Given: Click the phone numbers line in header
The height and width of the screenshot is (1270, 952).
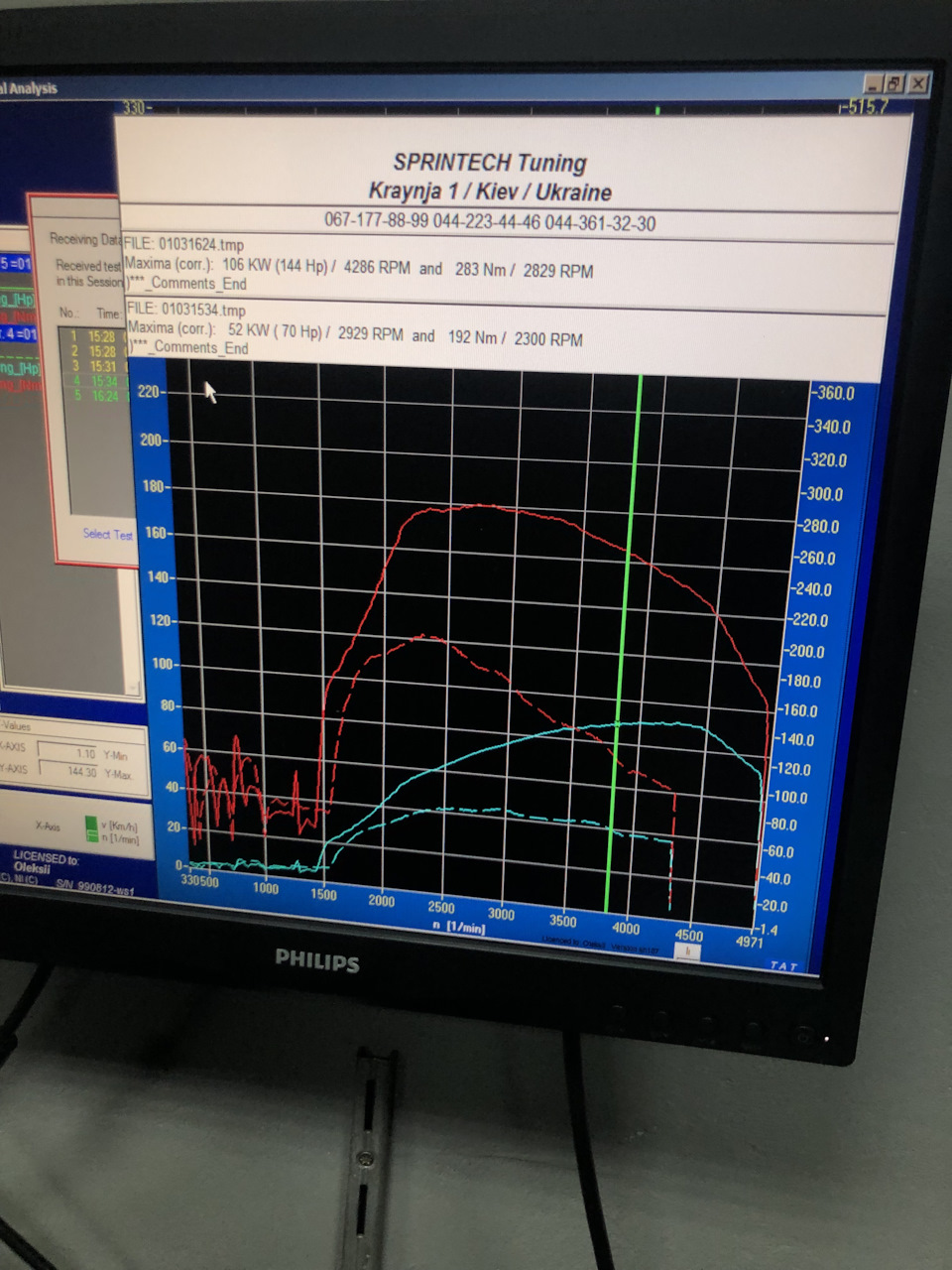Looking at the screenshot, I should (490, 222).
